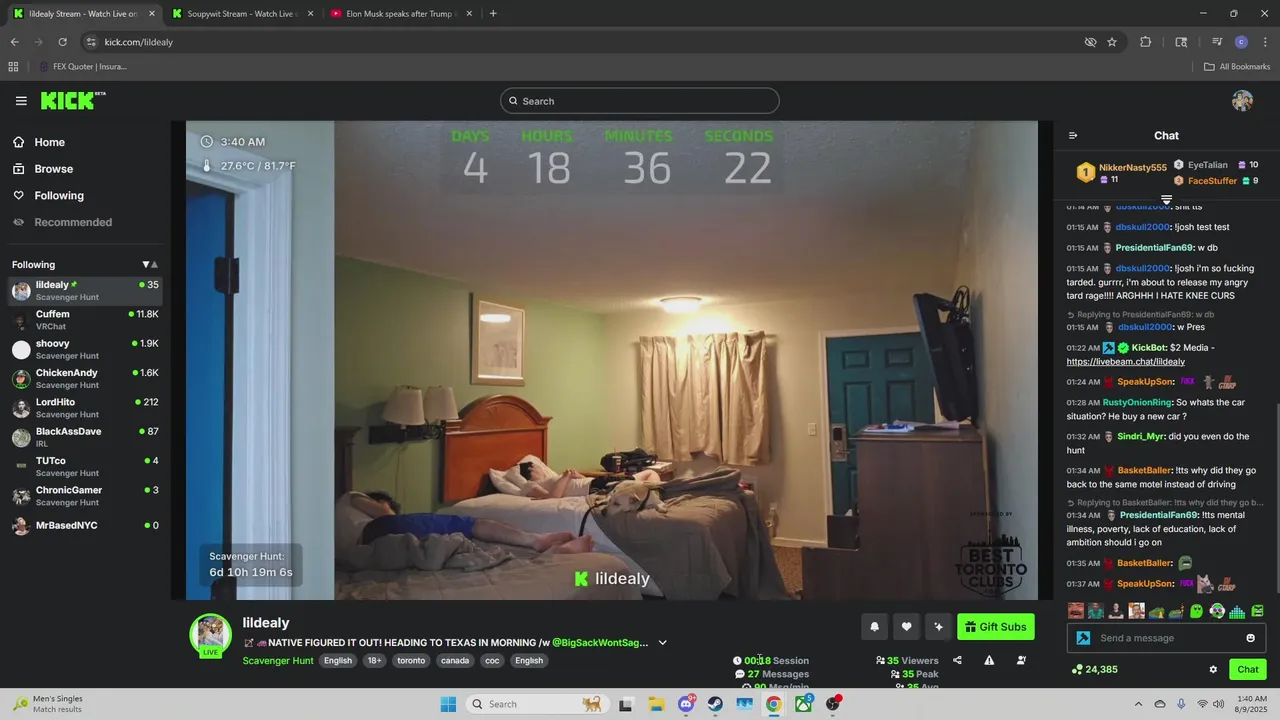This screenshot has width=1280, height=720.
Task: Toggle Following list sort arrows
Action: tap(150, 265)
